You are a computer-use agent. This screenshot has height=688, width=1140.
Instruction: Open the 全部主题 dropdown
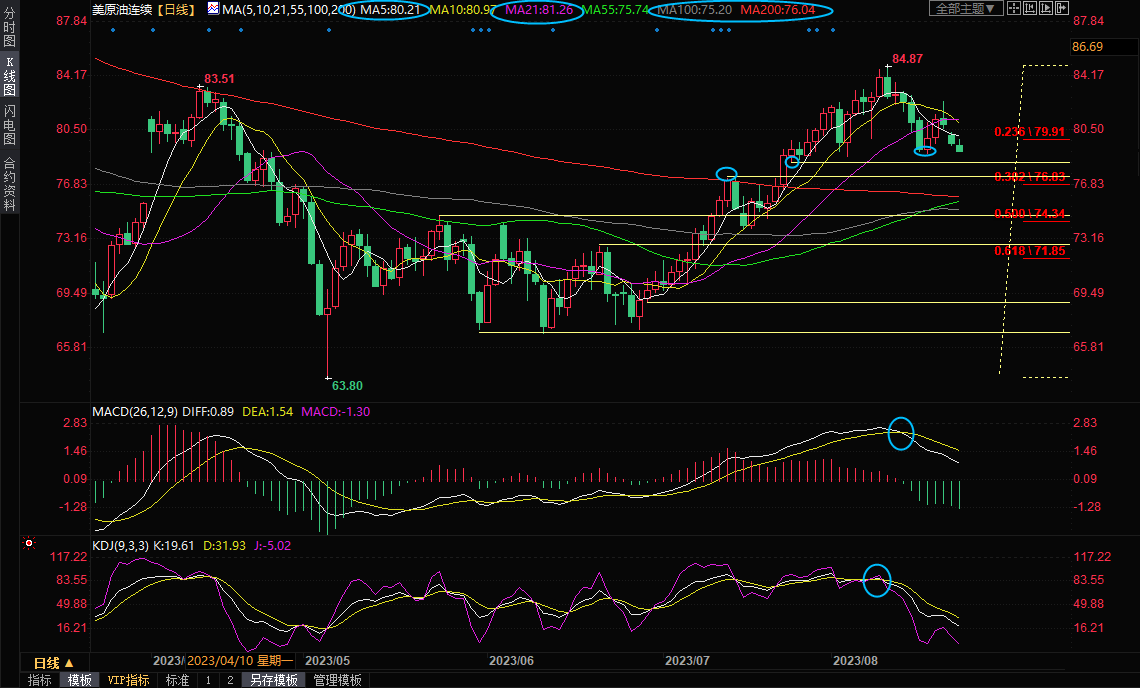pyautogui.click(x=966, y=8)
